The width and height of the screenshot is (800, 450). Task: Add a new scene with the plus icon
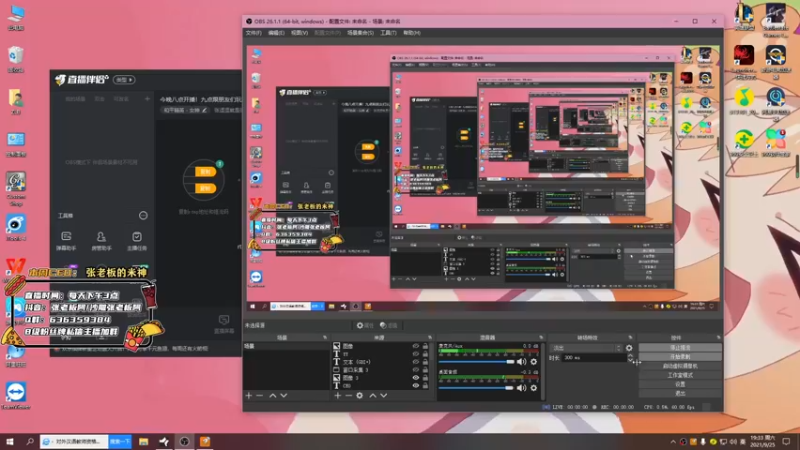[x=248, y=395]
